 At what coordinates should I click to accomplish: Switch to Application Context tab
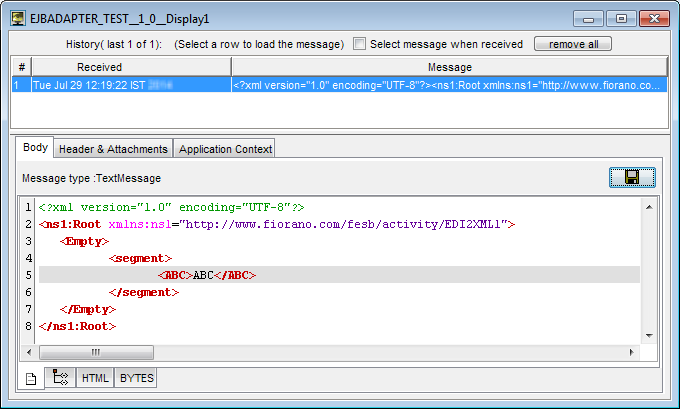click(224, 149)
